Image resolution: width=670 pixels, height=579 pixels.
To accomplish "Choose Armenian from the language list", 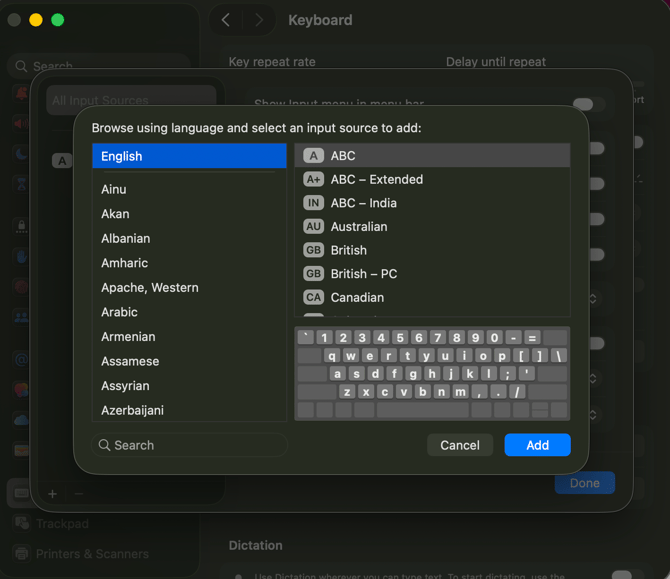I will tap(128, 337).
